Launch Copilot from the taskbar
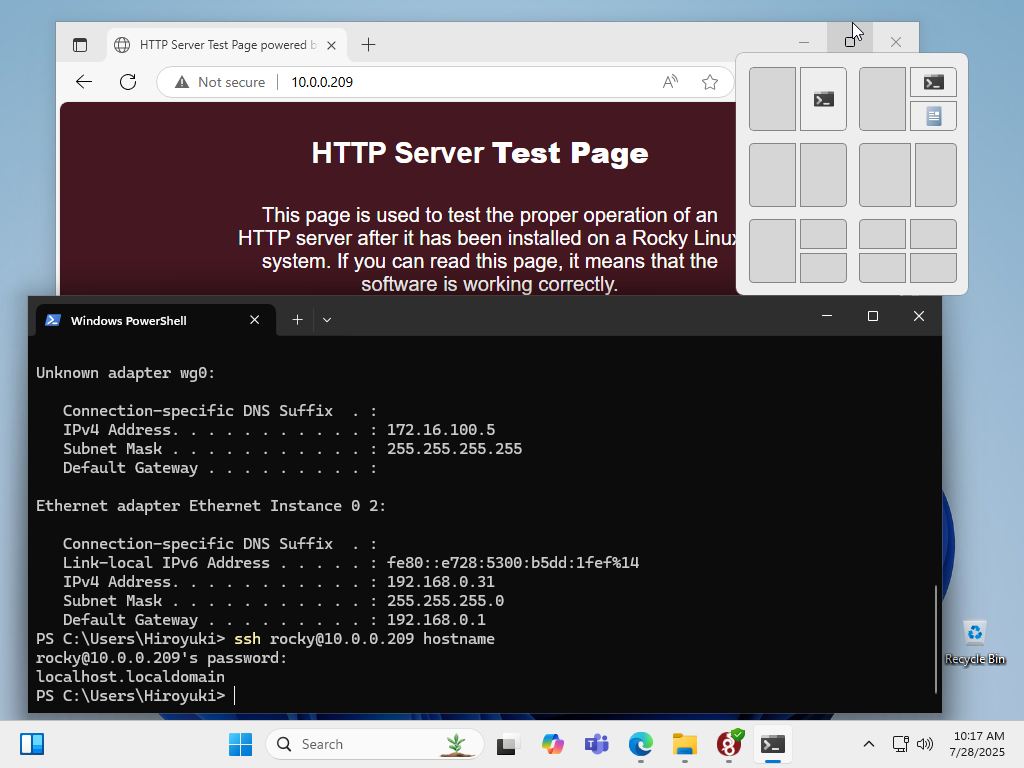Screen dimensions: 1024x768 click(552, 744)
